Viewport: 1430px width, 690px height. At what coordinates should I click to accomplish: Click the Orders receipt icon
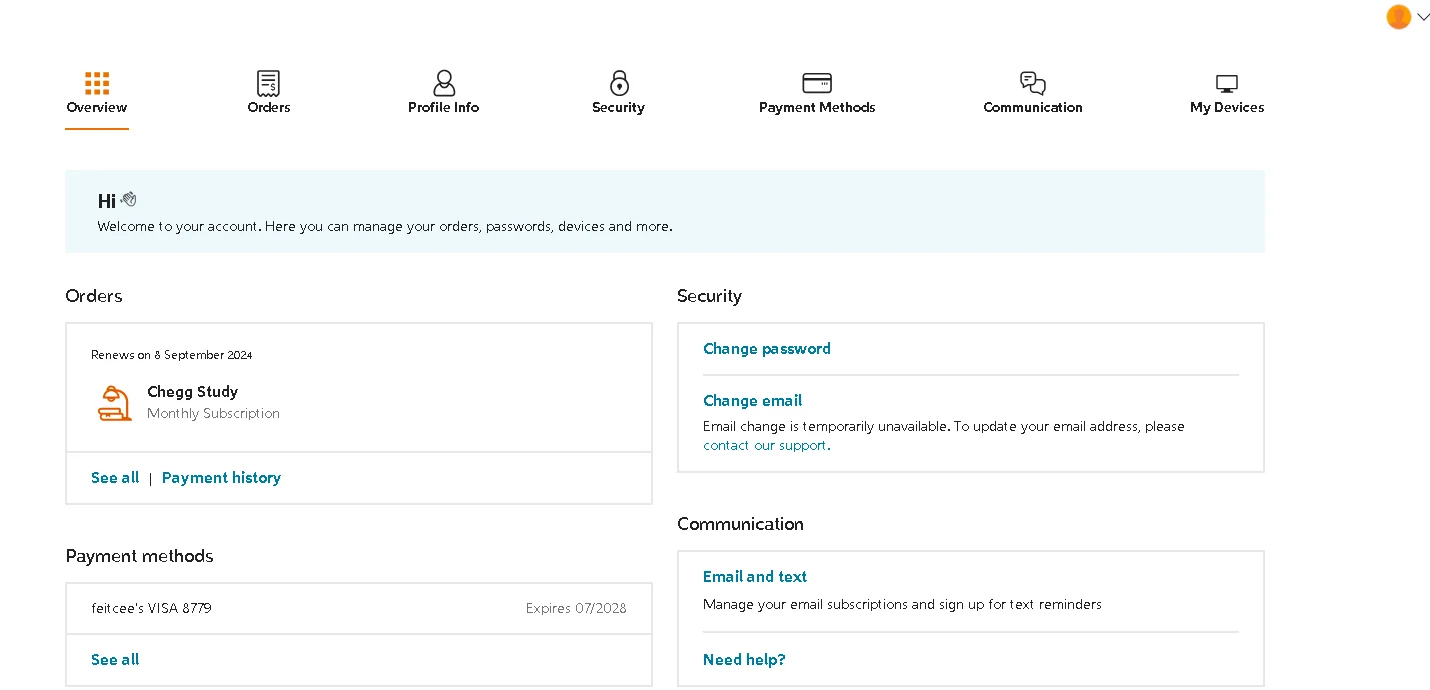click(x=268, y=83)
